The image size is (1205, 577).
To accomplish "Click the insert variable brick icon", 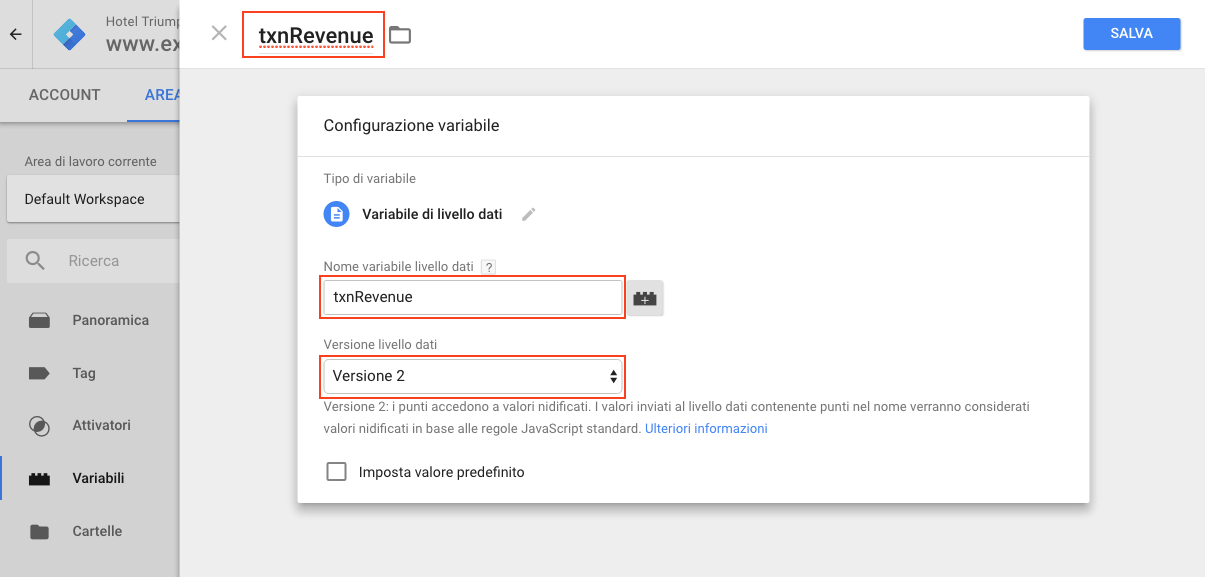I will click(645, 298).
